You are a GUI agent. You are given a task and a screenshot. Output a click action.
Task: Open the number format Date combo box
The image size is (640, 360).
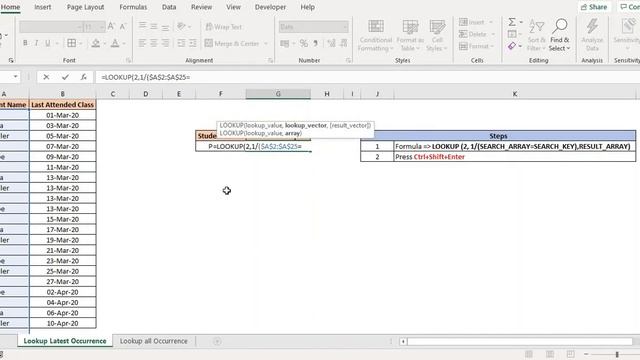pos(313,27)
